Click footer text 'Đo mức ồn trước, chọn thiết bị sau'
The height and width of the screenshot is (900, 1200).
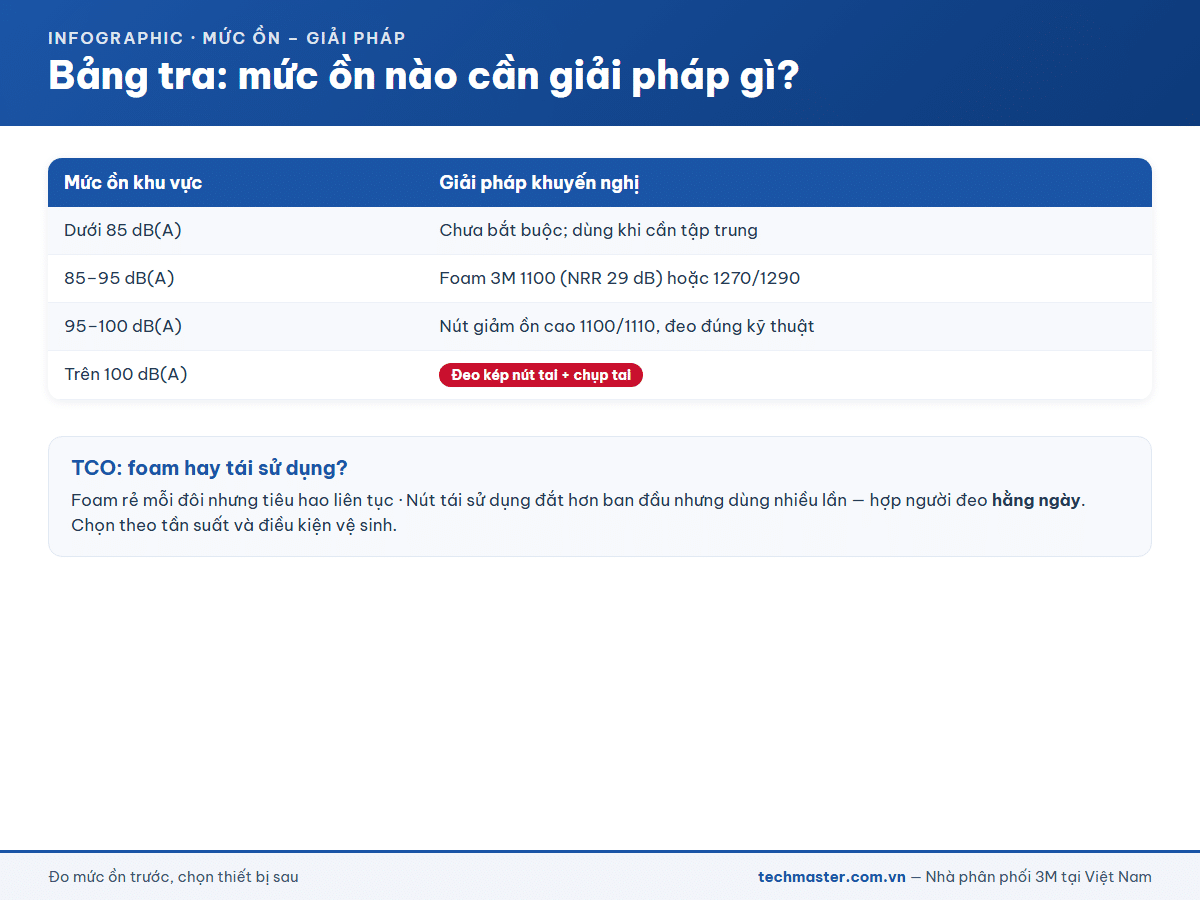click(x=174, y=877)
